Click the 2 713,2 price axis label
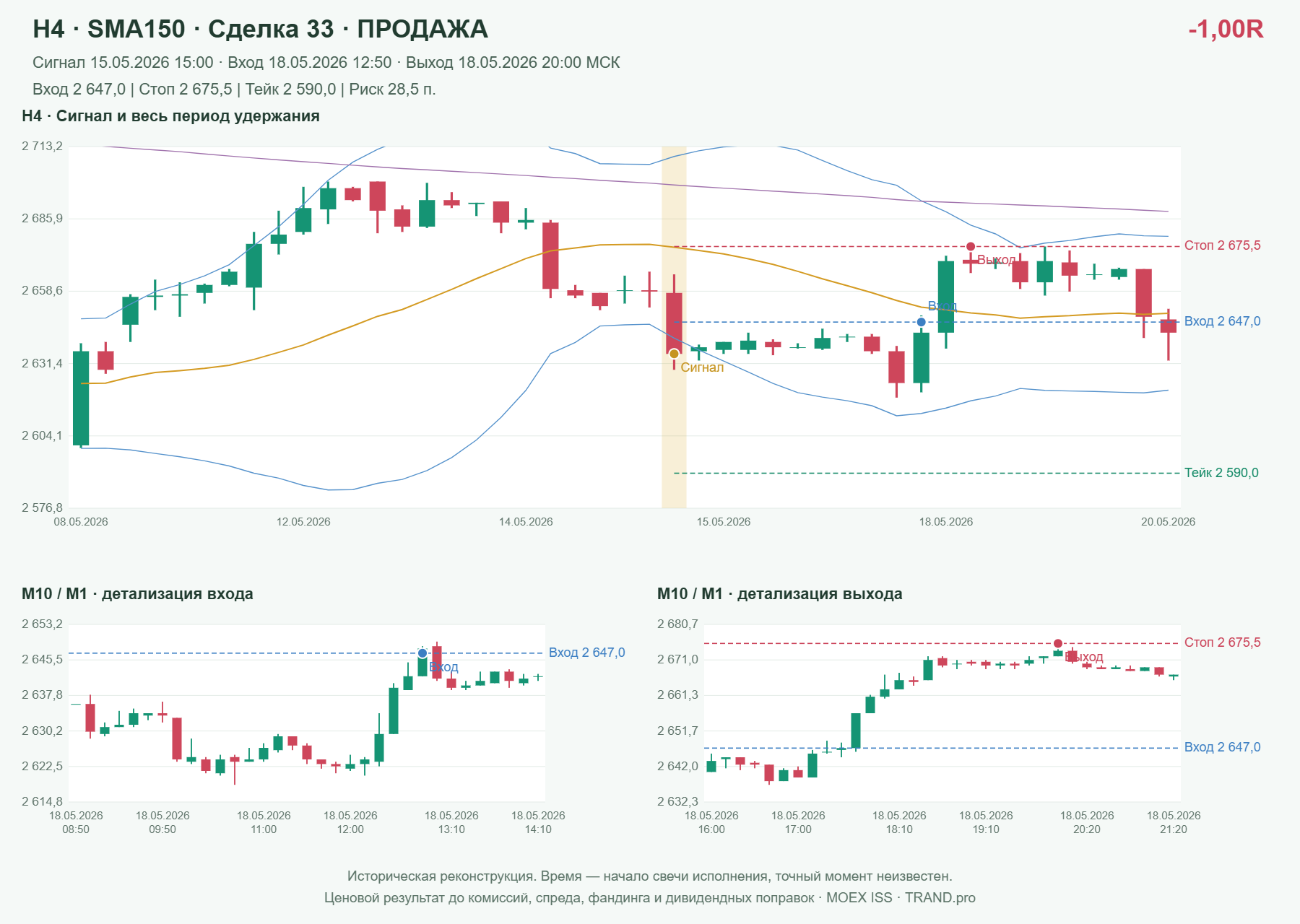Image resolution: width=1300 pixels, height=924 pixels. click(42, 147)
